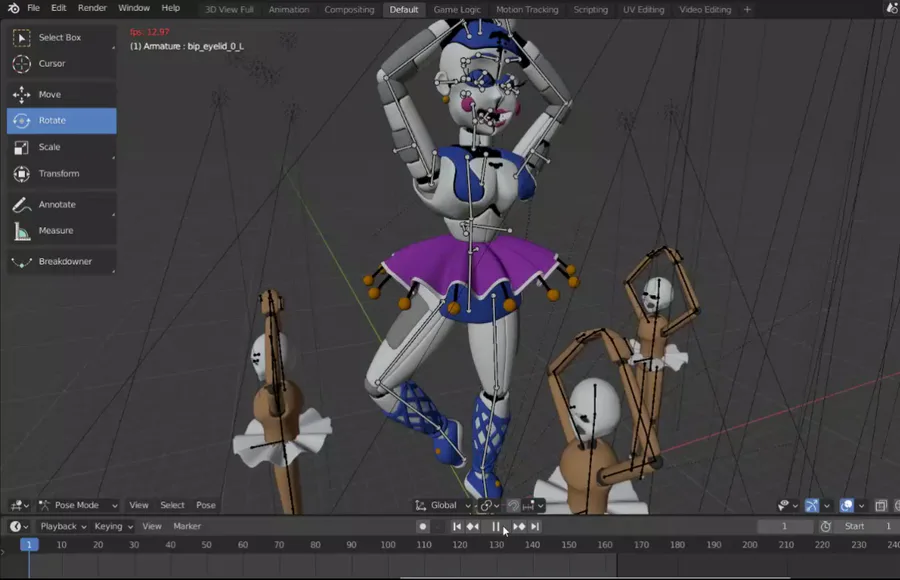
Task: Toggle the preview range clock icon
Action: click(x=825, y=527)
